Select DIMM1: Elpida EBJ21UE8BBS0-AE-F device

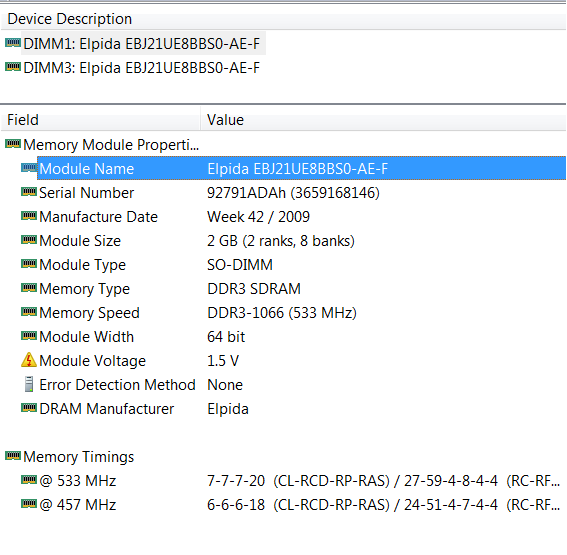click(141, 44)
